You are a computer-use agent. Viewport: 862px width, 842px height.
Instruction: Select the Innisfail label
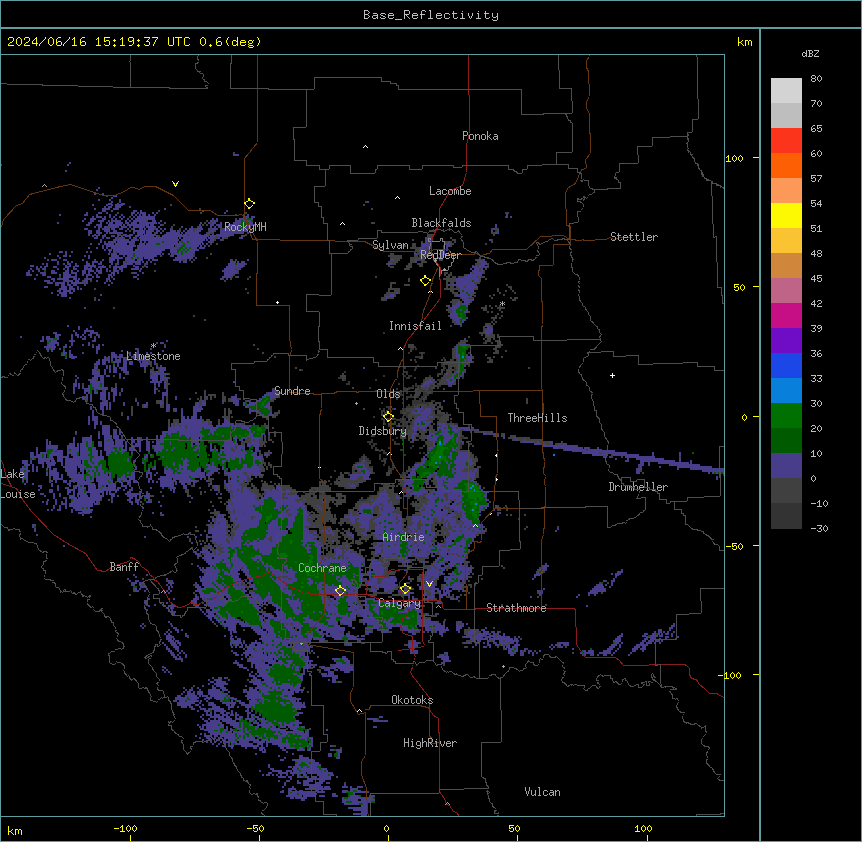(x=415, y=326)
